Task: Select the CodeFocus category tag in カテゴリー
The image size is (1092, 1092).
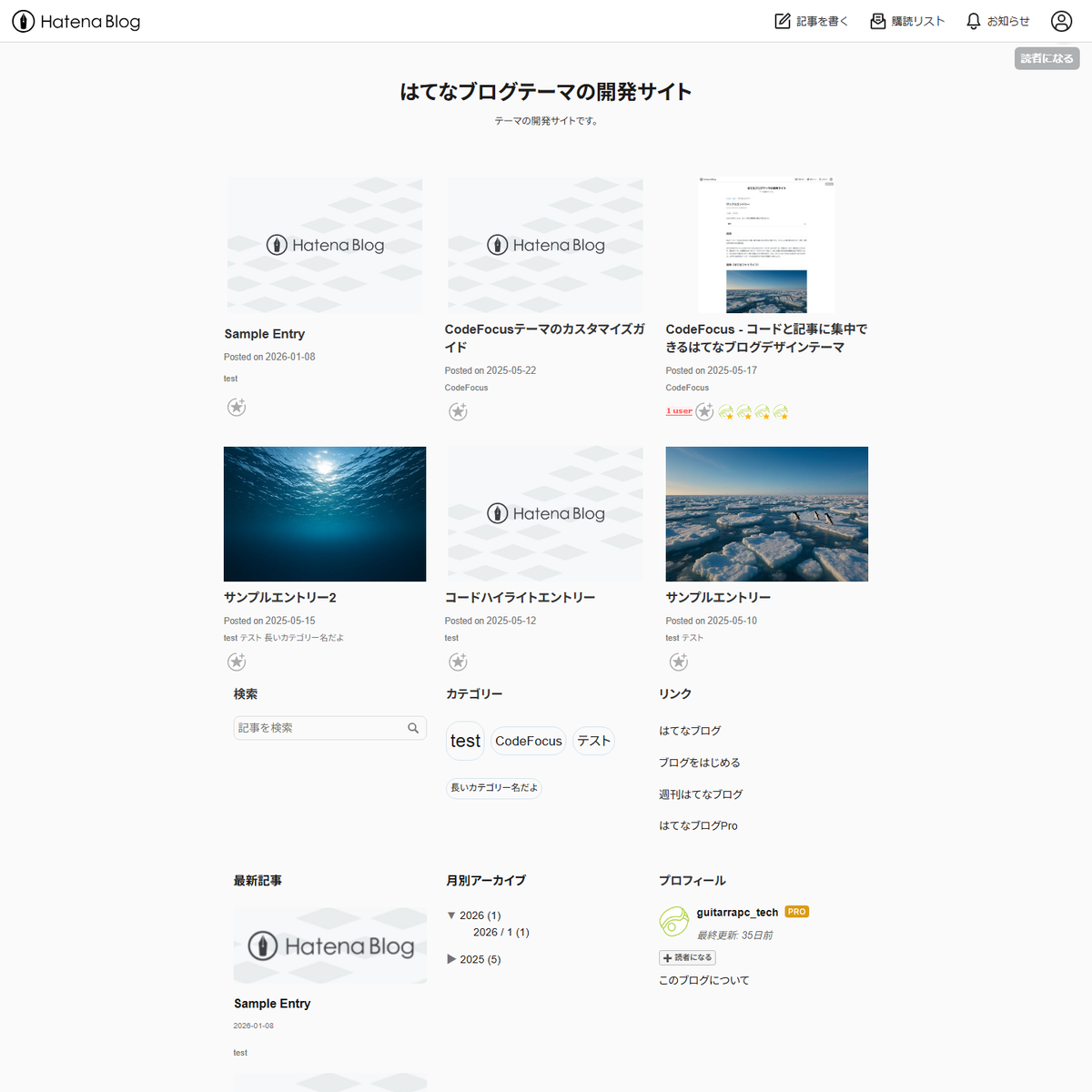Action: (x=529, y=741)
